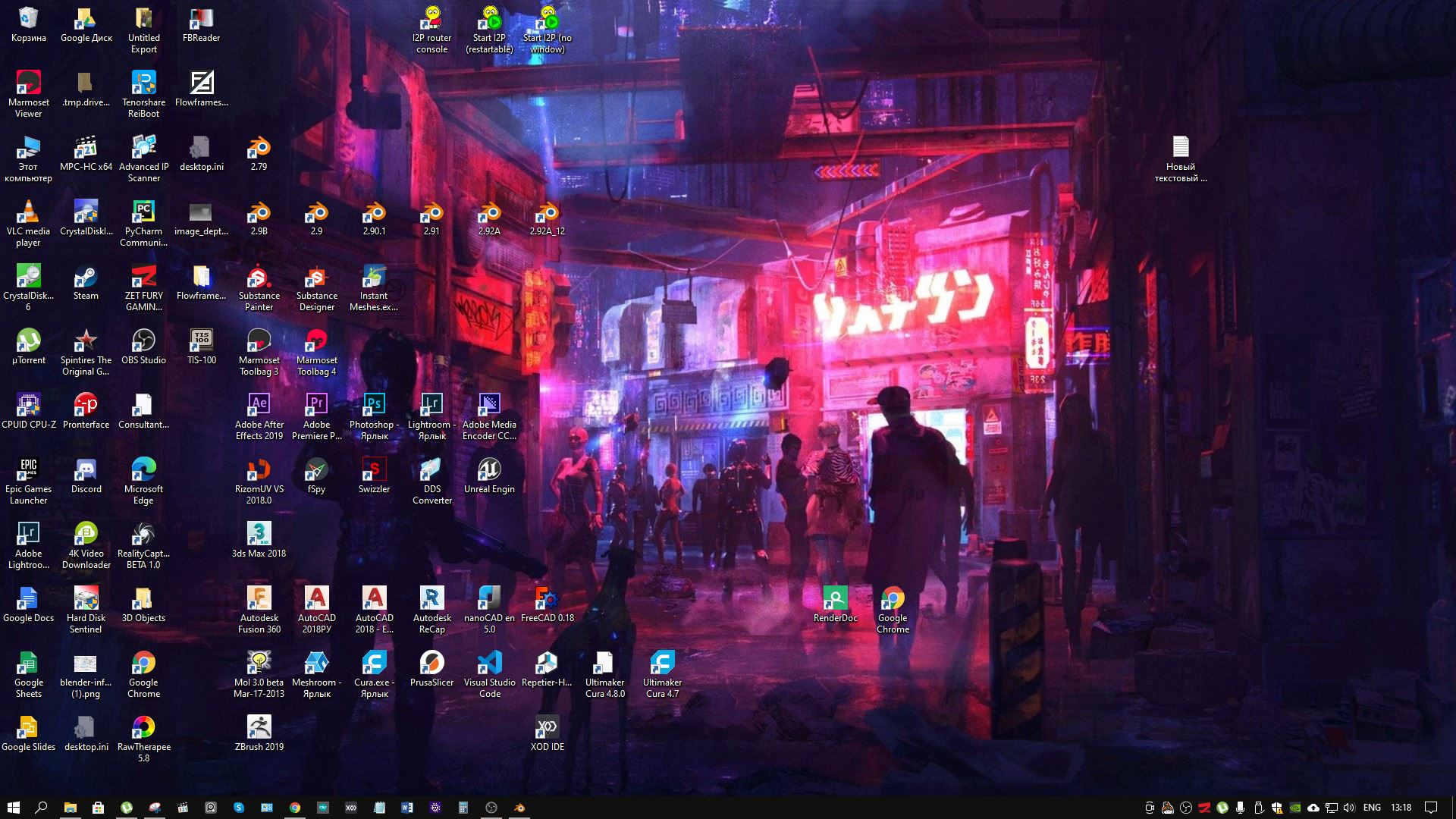1456x819 pixels.
Task: Open the RenderDoc desktop shortcut
Action: [835, 604]
